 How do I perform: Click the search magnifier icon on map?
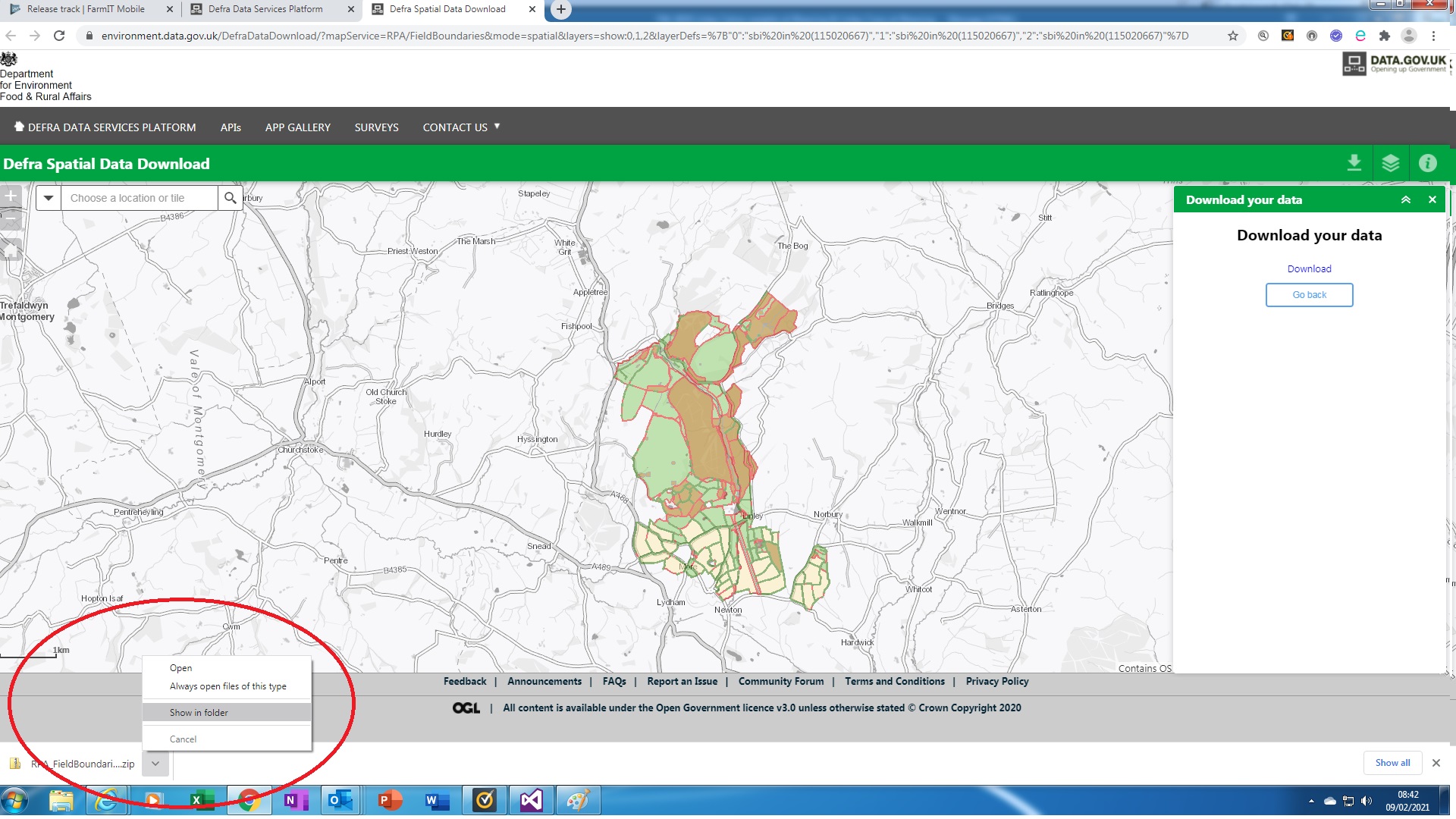(x=231, y=198)
